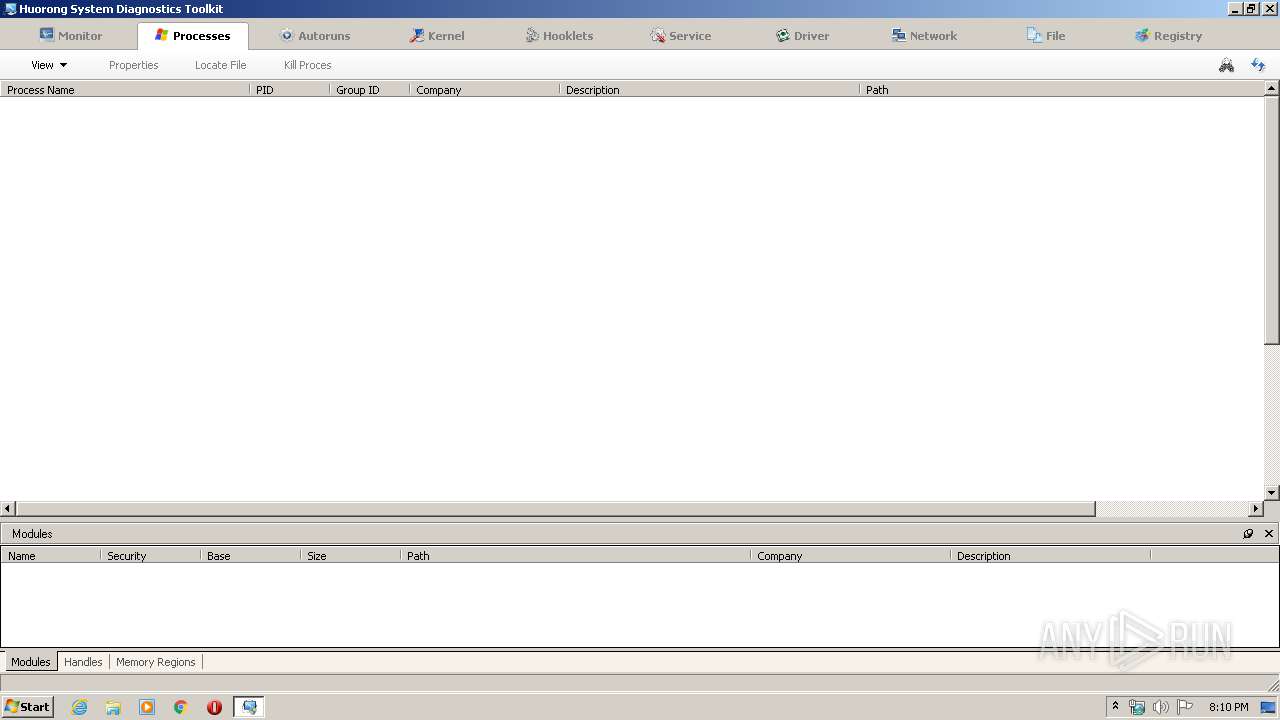Open the View dropdown menu
The width and height of the screenshot is (1280, 720).
(x=49, y=65)
